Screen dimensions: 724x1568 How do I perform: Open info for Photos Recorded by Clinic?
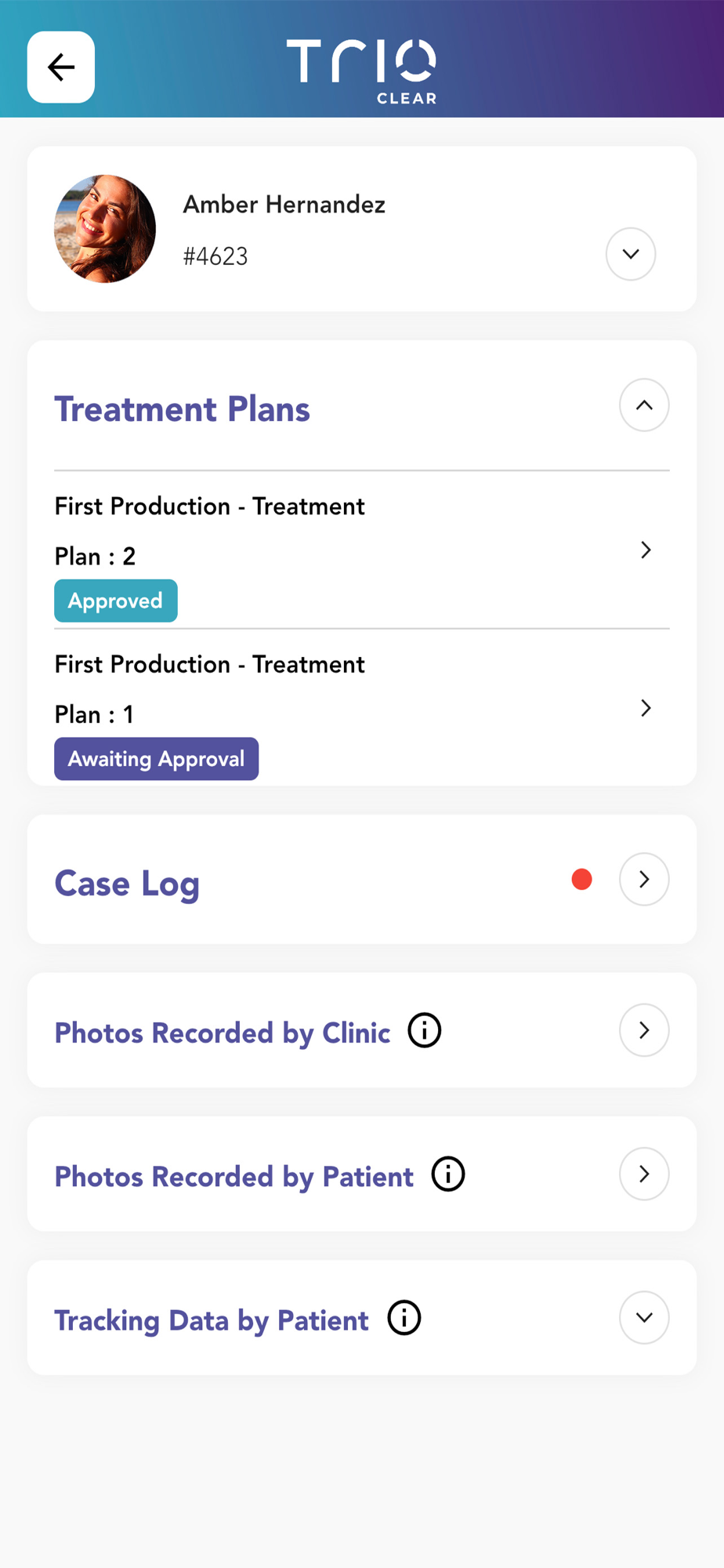[x=425, y=1030]
